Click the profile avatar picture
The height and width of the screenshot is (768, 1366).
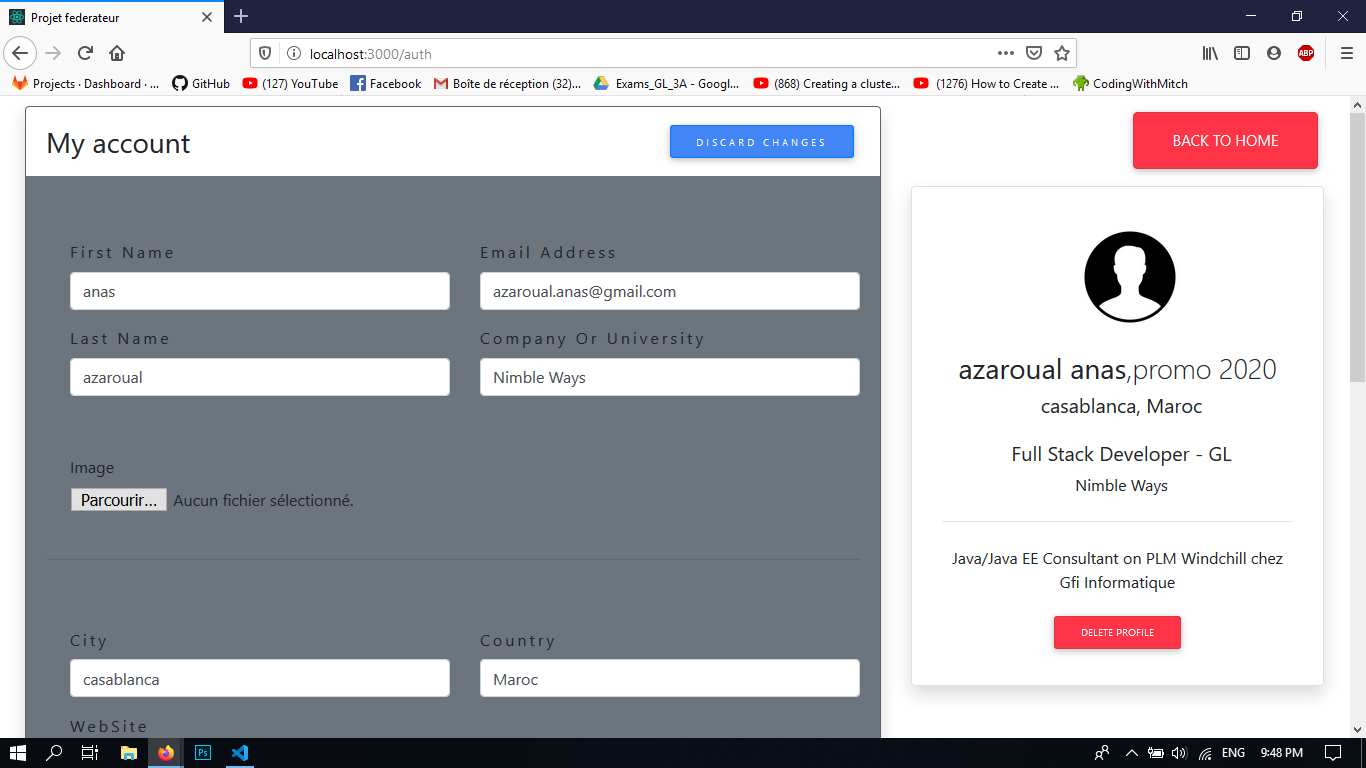[1130, 277]
